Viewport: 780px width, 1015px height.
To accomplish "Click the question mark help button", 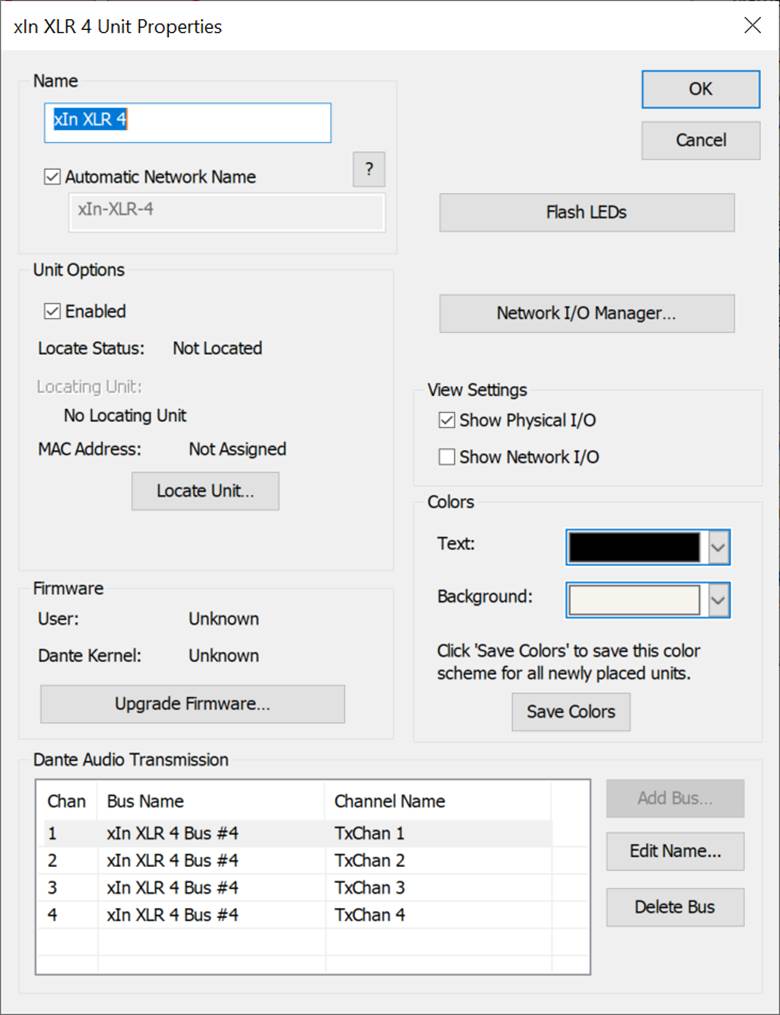I will [x=369, y=170].
